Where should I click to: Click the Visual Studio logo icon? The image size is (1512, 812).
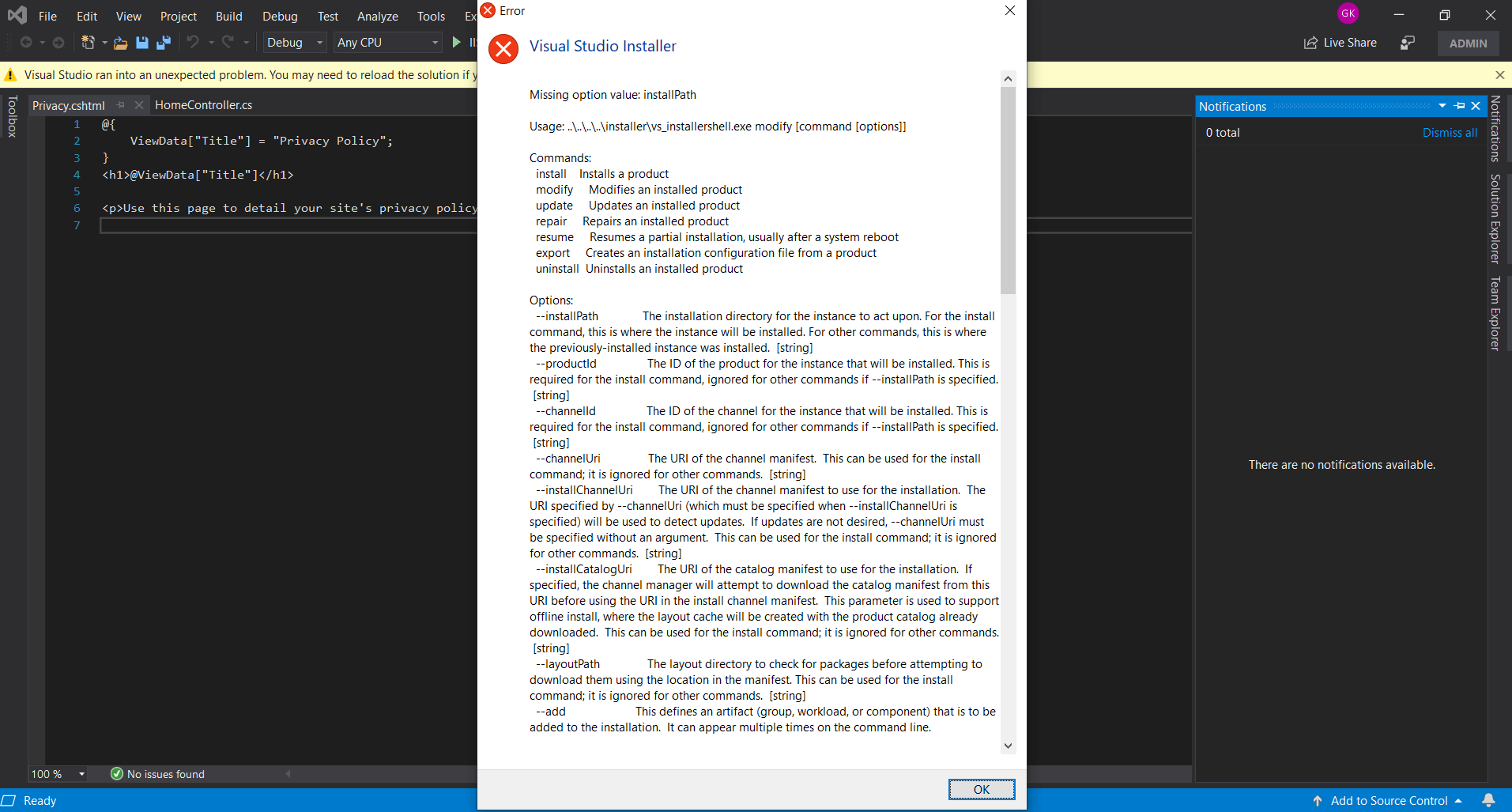coord(17,15)
